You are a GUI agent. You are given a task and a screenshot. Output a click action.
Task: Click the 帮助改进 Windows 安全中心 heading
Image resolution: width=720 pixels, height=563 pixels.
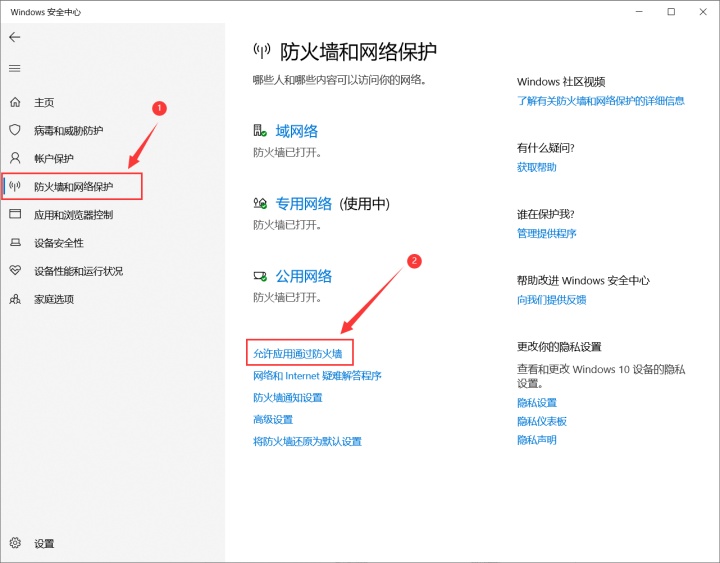click(x=583, y=280)
